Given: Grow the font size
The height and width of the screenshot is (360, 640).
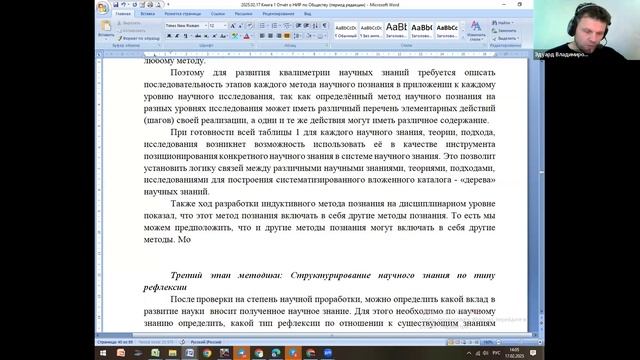Looking at the screenshot, I should coord(233,26).
